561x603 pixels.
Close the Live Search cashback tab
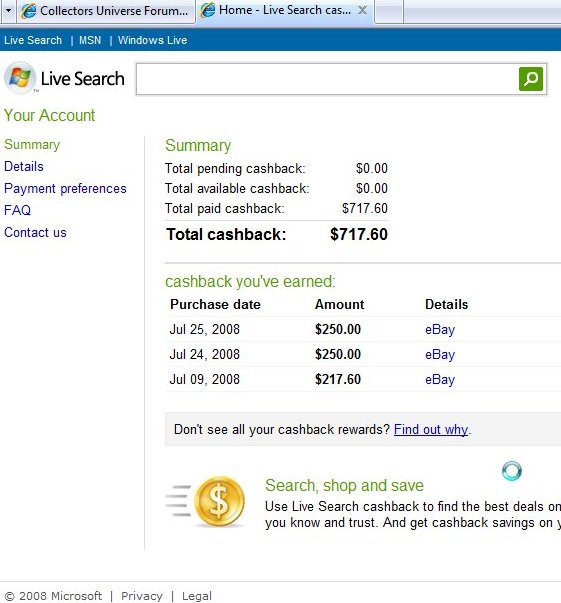click(x=362, y=10)
